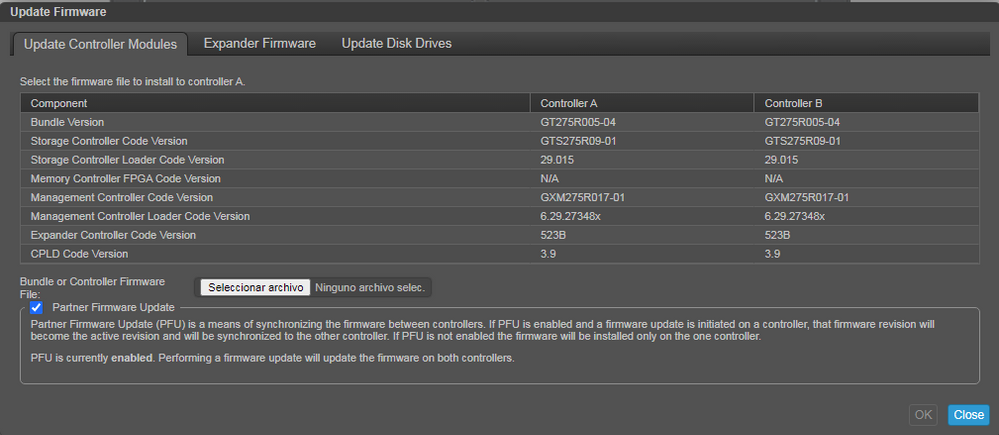Click Expander Controller Code Version label

click(113, 235)
